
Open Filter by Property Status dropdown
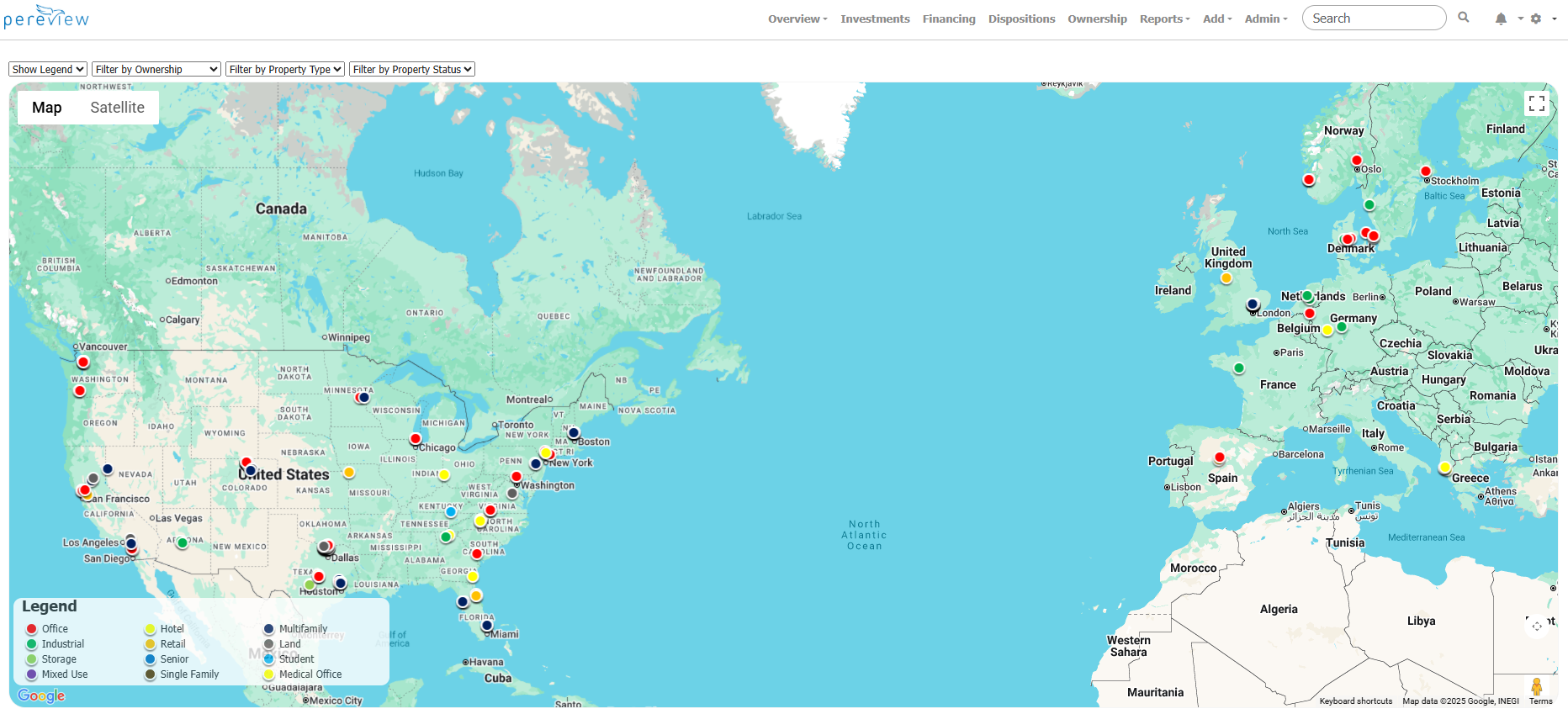412,70
